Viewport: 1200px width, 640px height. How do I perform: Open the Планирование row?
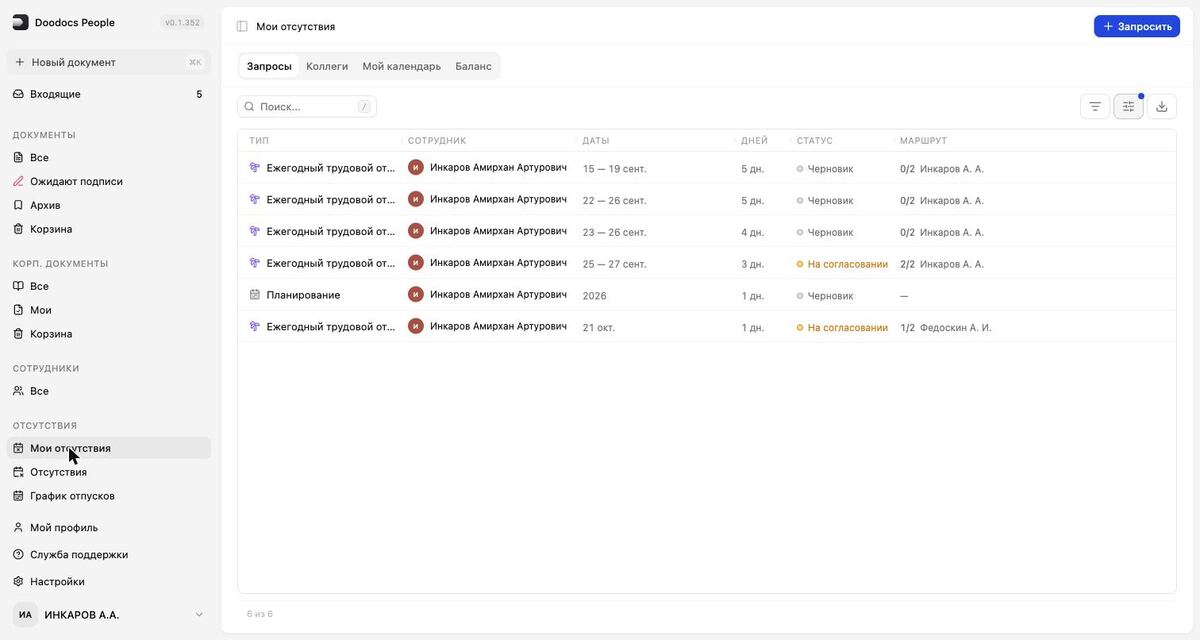tap(707, 295)
